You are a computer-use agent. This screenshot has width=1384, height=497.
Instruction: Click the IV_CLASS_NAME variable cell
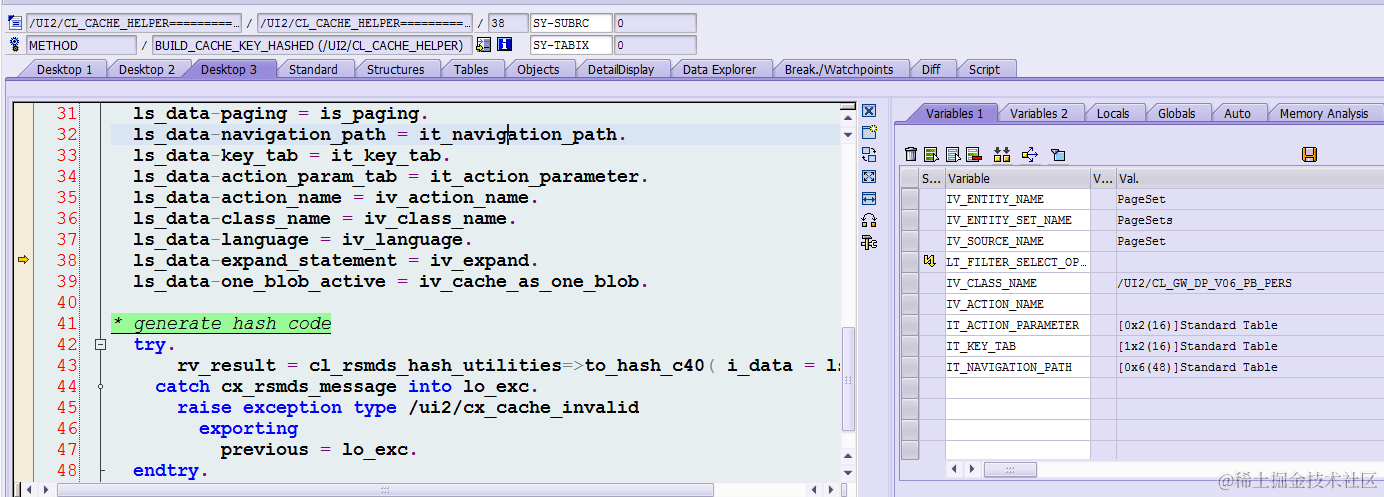[1017, 283]
